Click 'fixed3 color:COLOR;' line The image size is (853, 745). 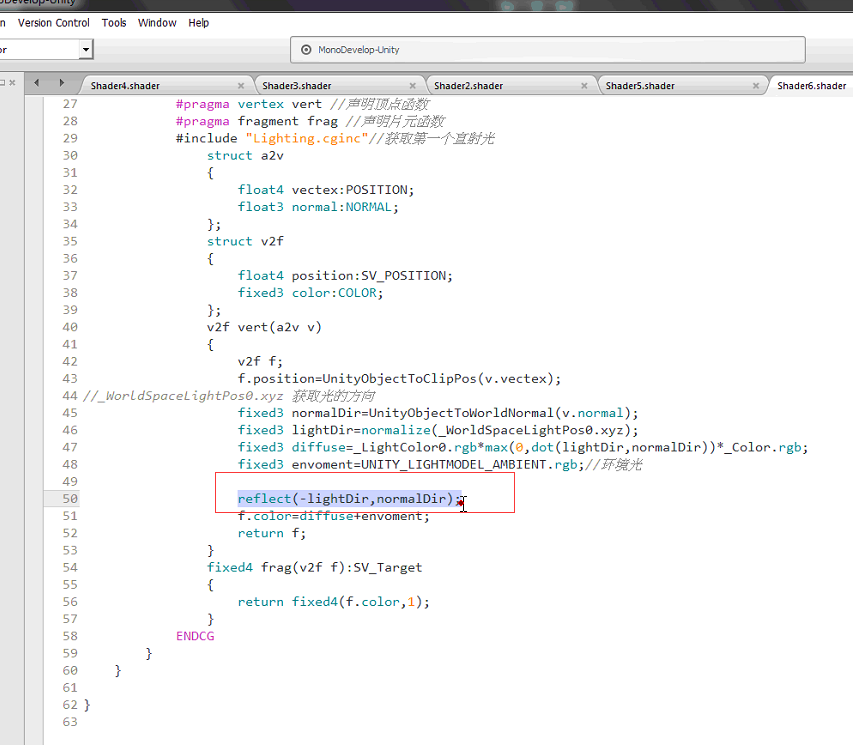tap(311, 293)
